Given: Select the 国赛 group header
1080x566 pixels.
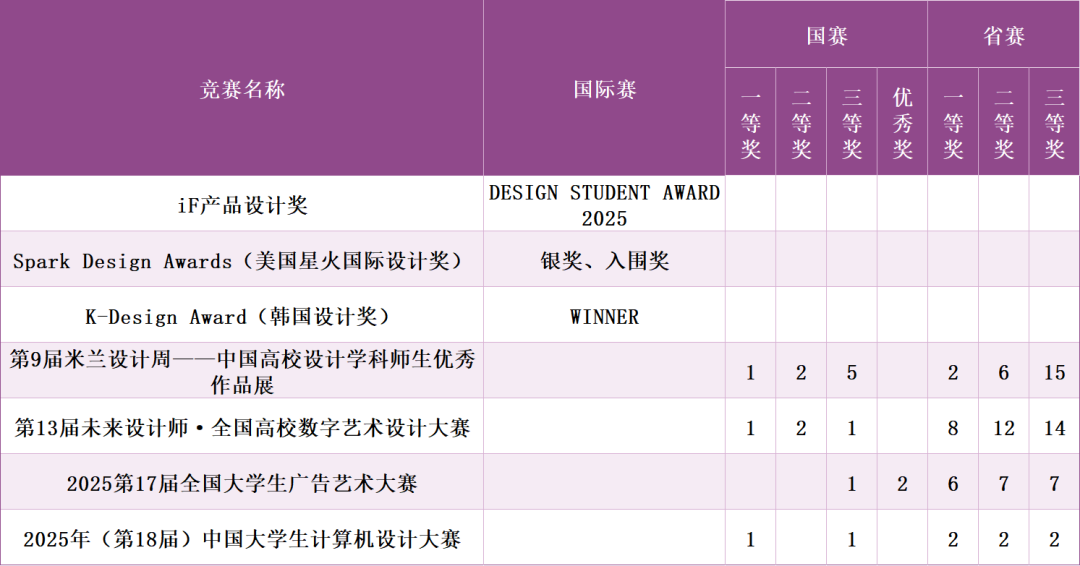Looking at the screenshot, I should (826, 36).
